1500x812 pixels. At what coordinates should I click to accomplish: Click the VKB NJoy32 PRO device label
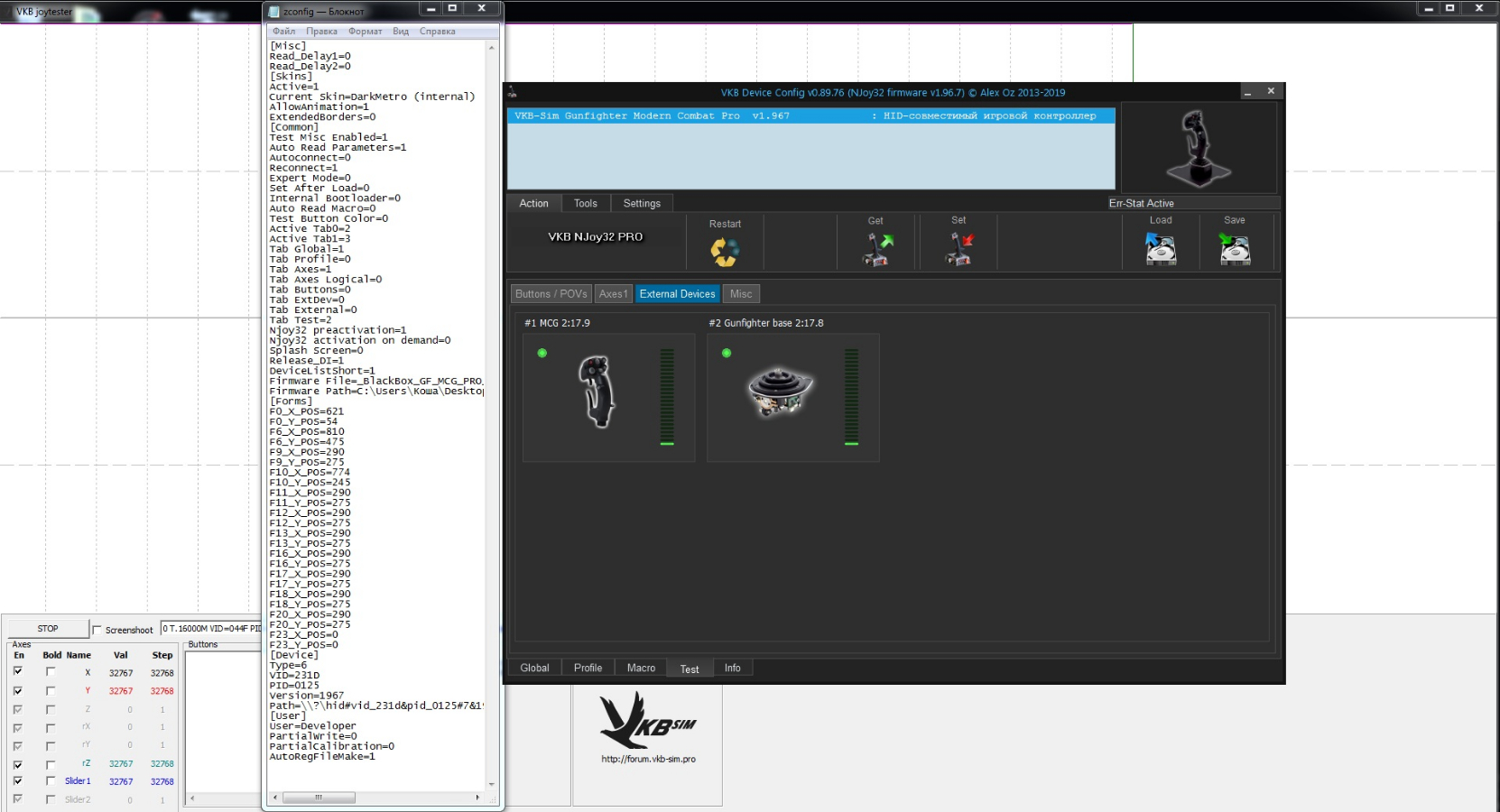pyautogui.click(x=596, y=237)
